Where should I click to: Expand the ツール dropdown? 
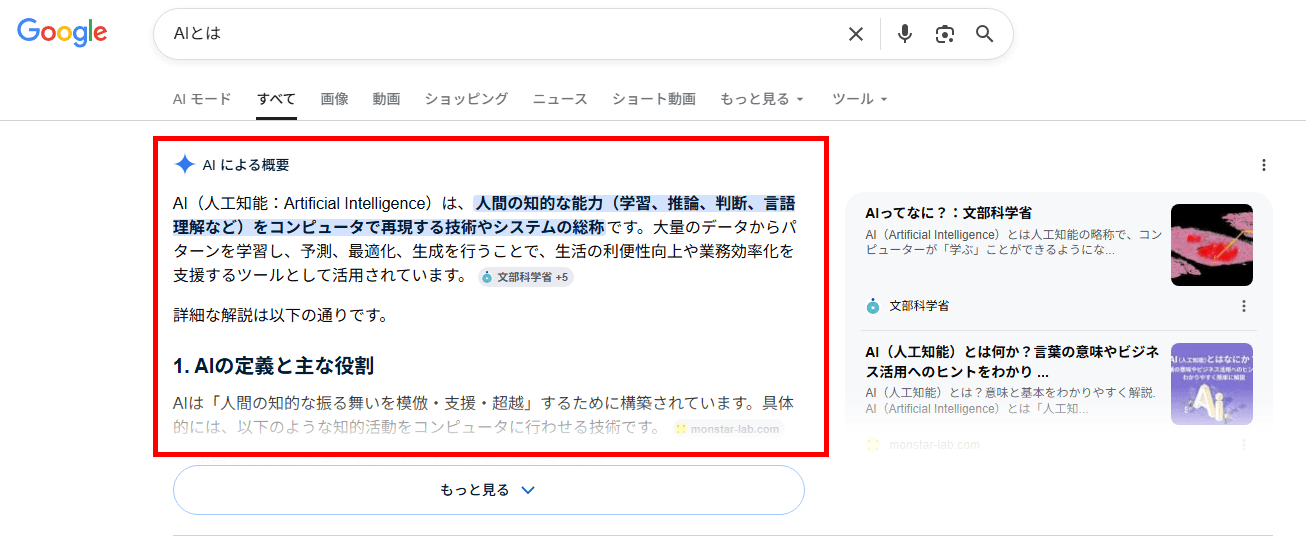pyautogui.click(x=860, y=99)
